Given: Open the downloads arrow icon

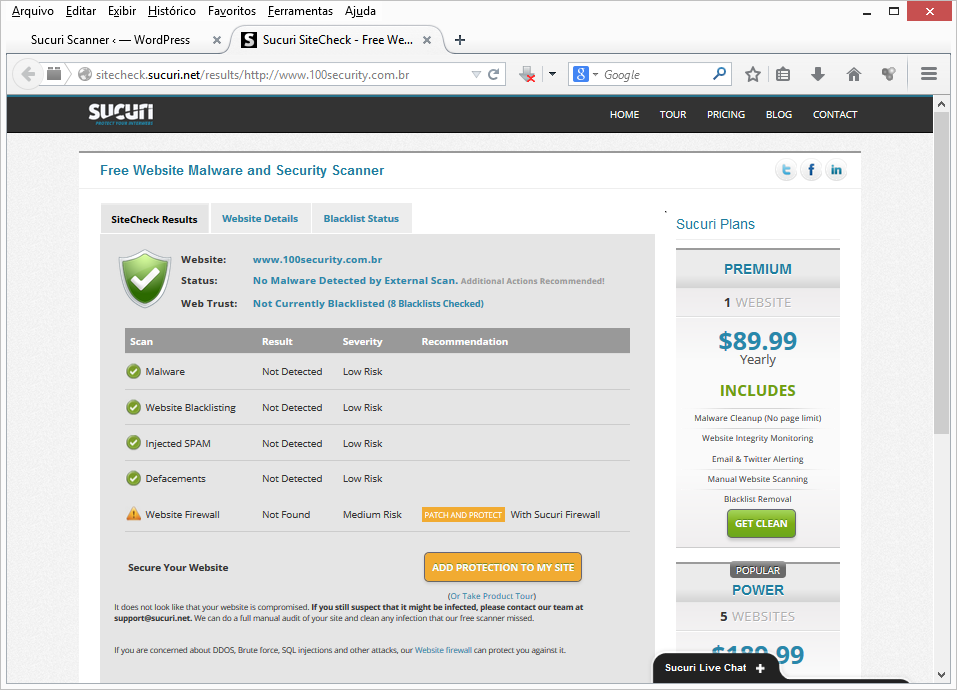Looking at the screenshot, I should pyautogui.click(x=818, y=74).
